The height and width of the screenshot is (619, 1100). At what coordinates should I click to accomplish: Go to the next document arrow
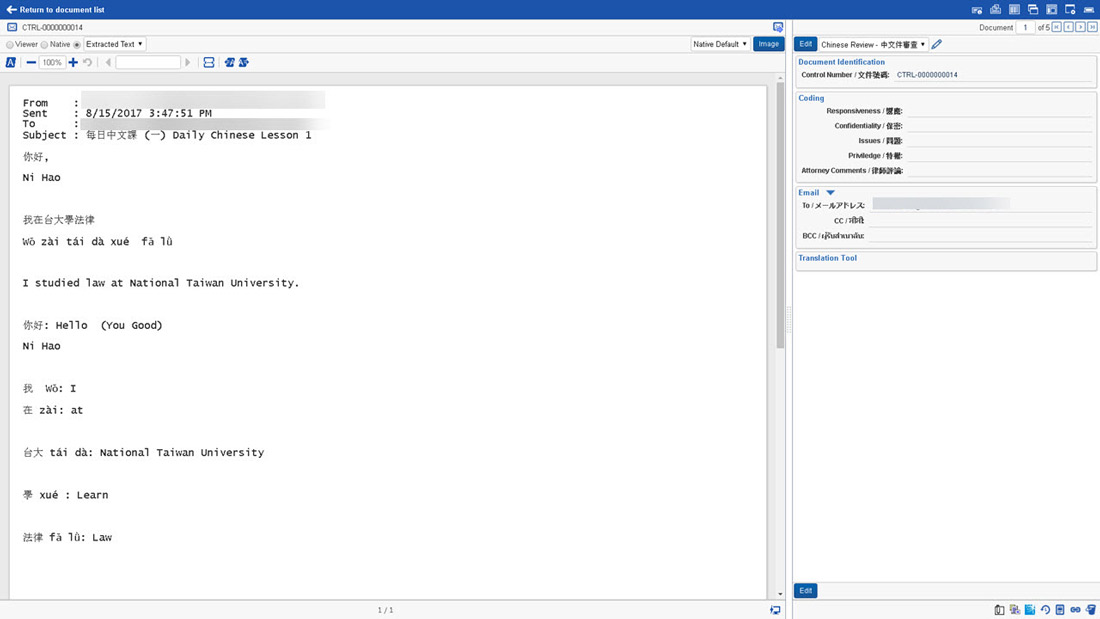(1081, 28)
